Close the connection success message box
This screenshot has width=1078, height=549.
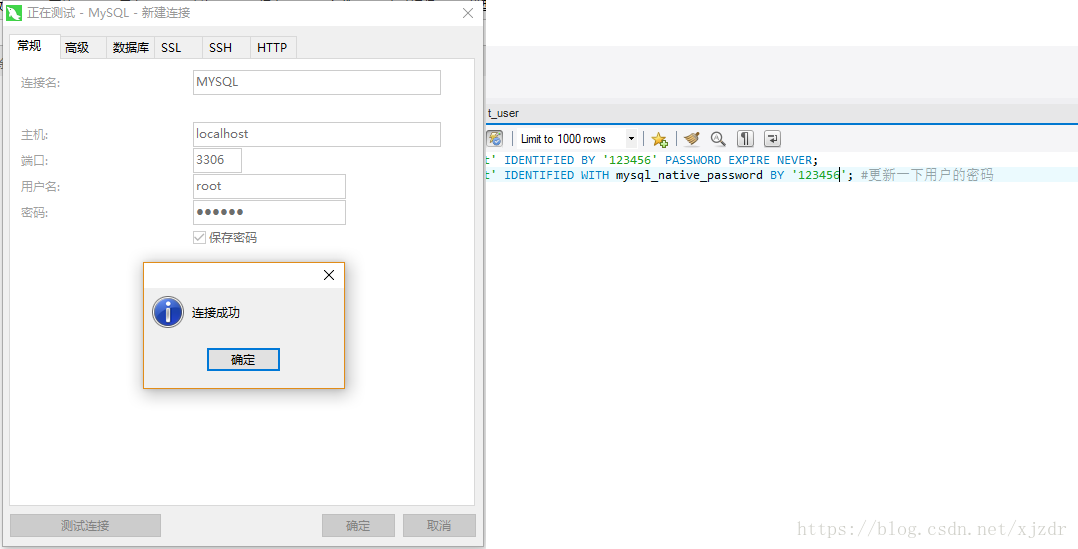(329, 275)
